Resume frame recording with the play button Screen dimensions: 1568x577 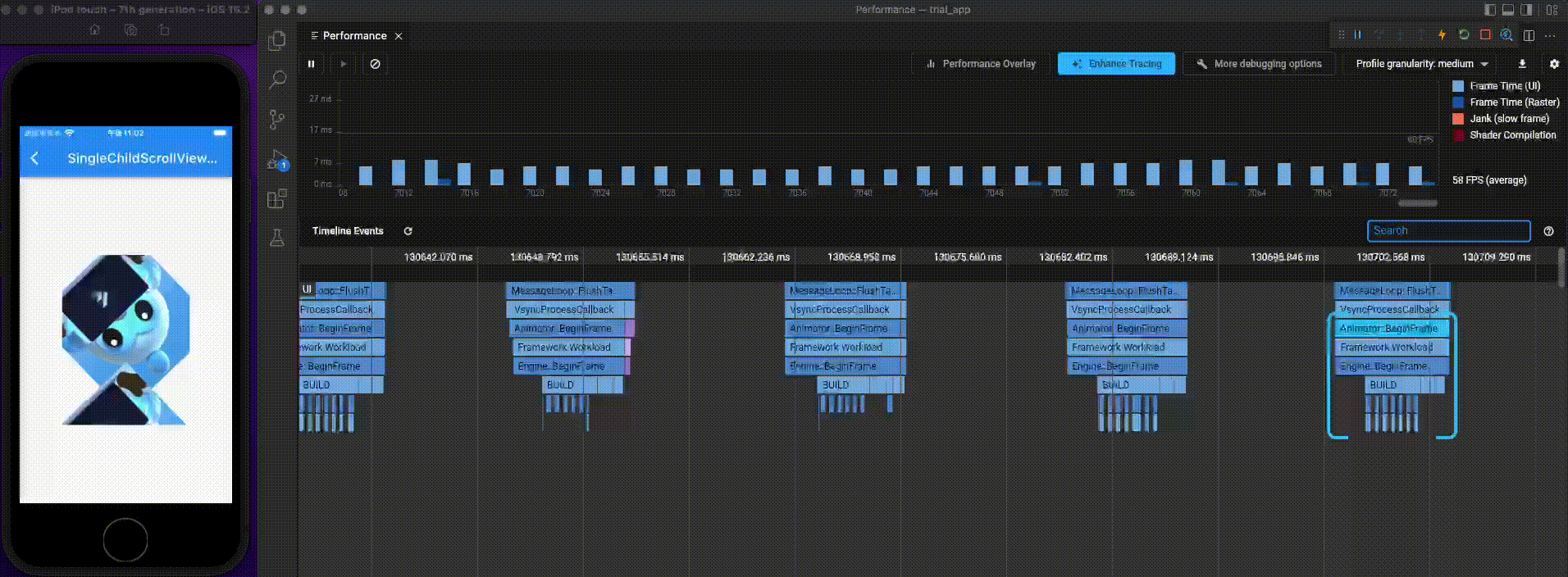point(344,64)
